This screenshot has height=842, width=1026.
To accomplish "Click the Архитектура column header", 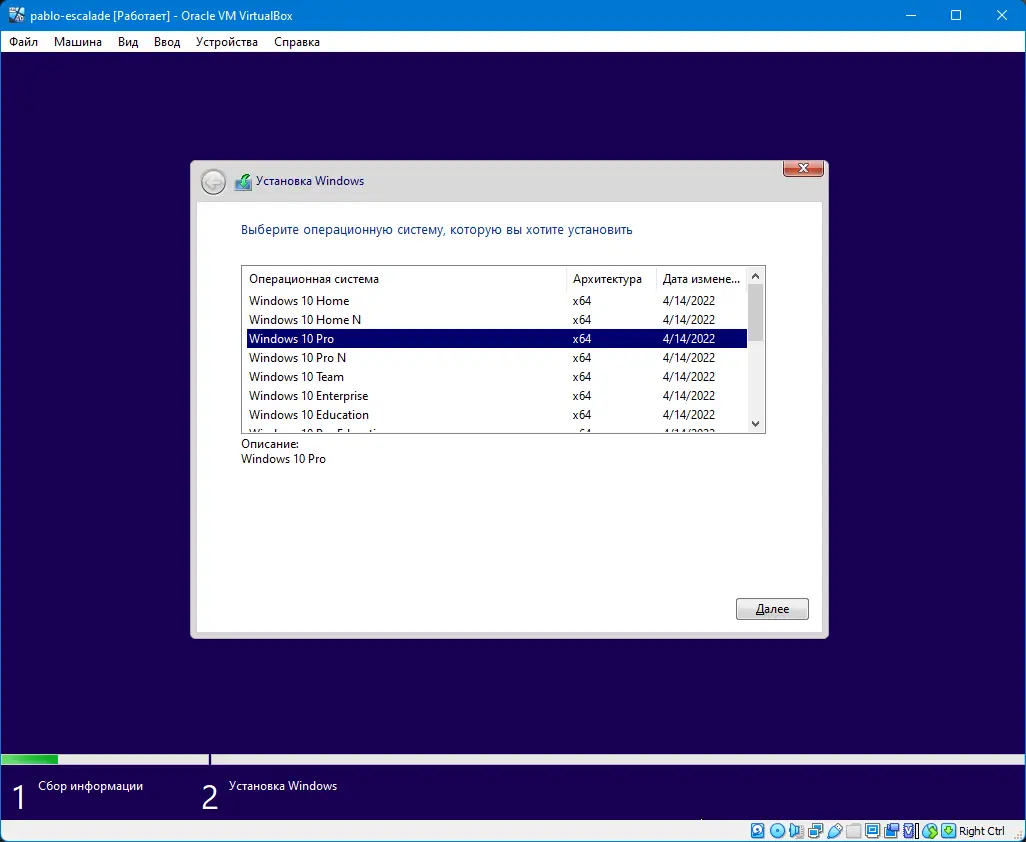I will point(611,279).
